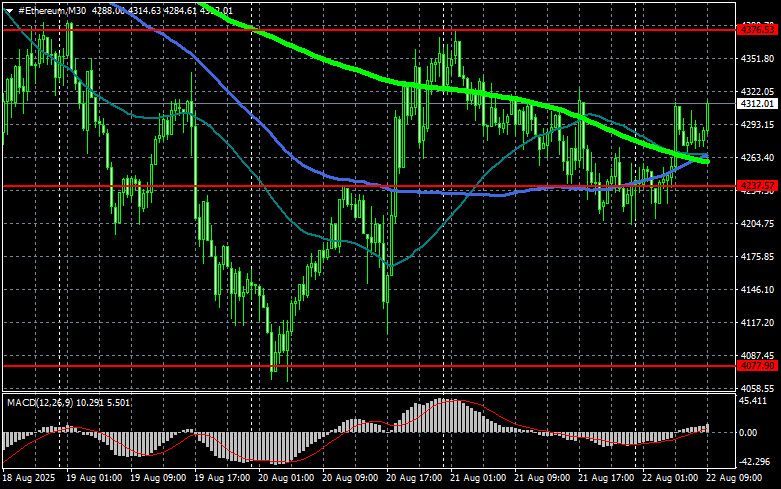Select the red 4077.90 support price label
Viewport: 781px width, 489px height.
click(758, 366)
